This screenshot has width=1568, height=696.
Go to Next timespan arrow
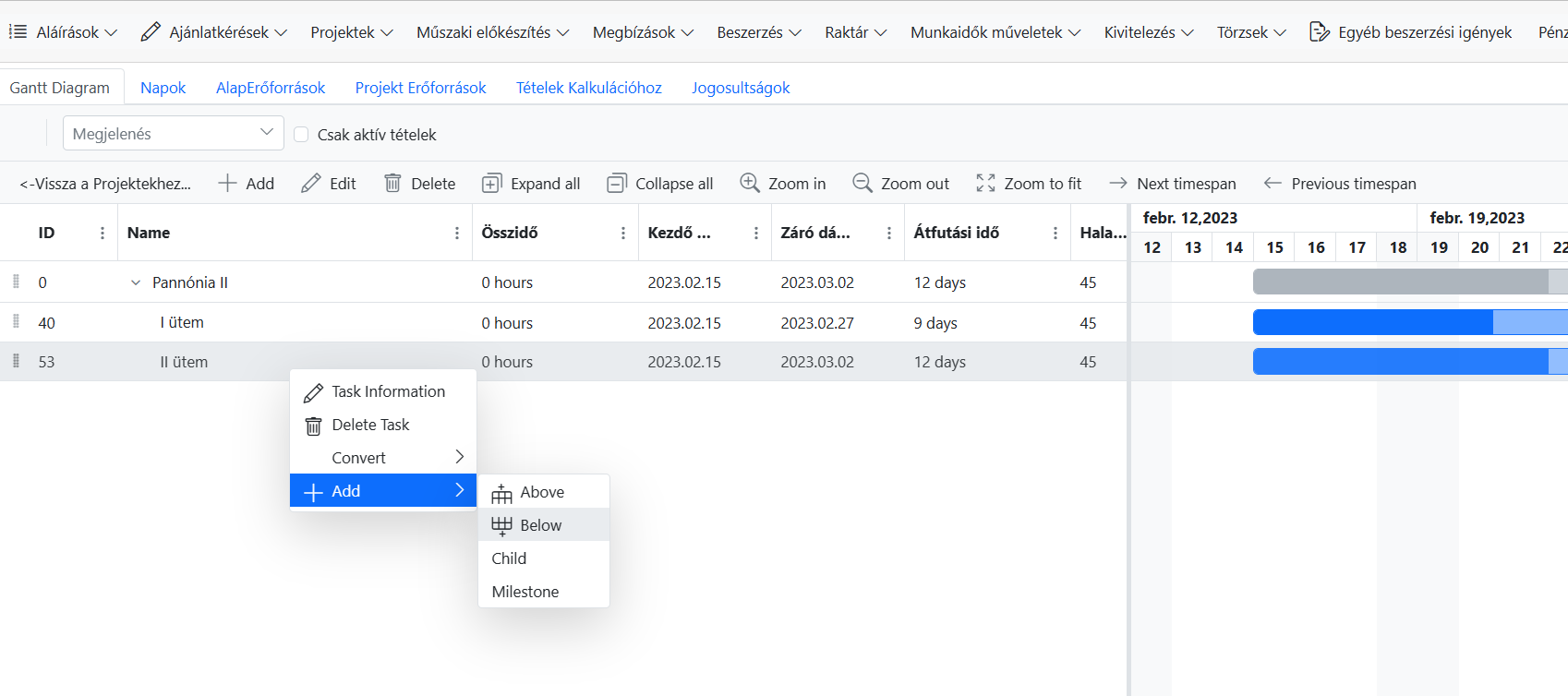tap(1117, 183)
